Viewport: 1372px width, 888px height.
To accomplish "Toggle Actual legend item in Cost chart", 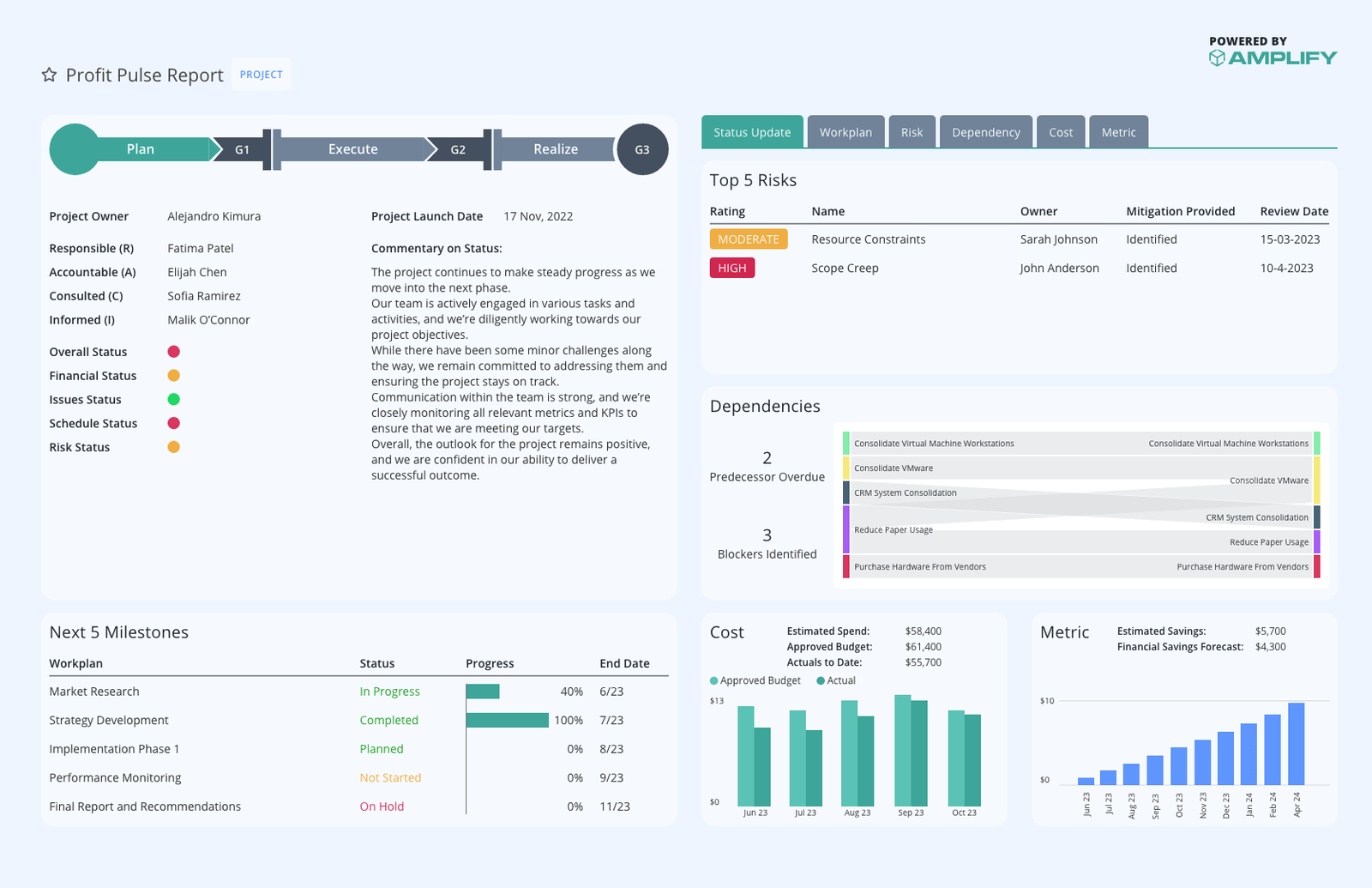I will click(x=836, y=680).
